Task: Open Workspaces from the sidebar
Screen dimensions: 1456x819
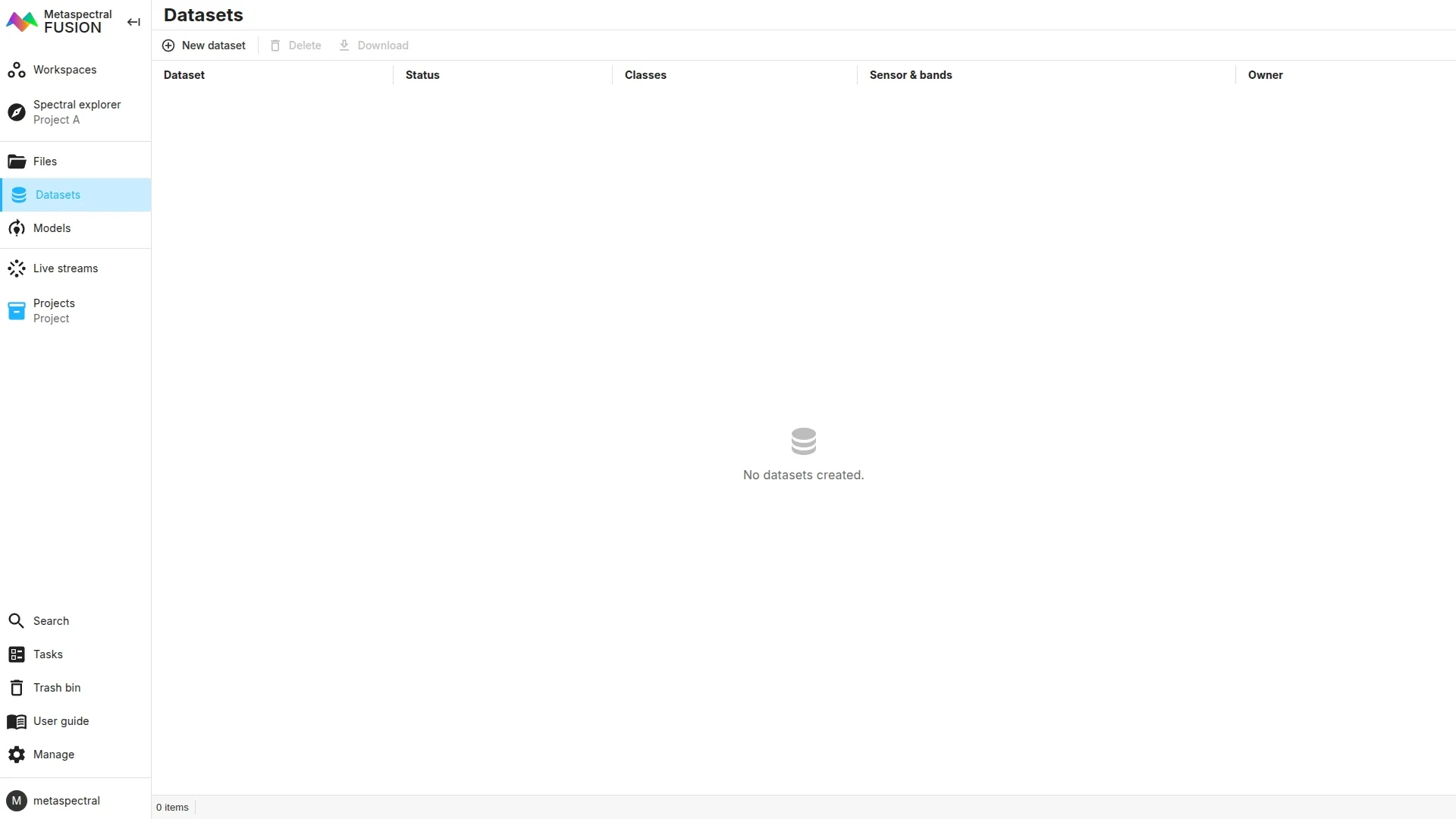Action: [64, 70]
